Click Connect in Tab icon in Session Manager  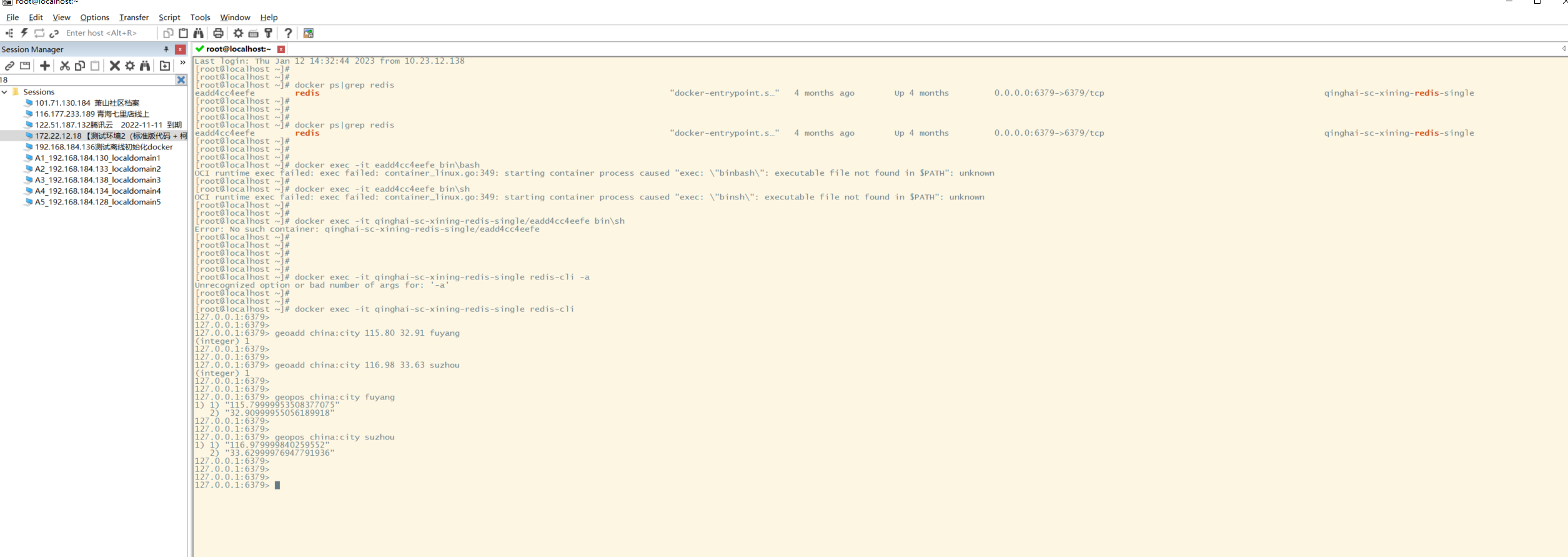pyautogui.click(x=25, y=66)
